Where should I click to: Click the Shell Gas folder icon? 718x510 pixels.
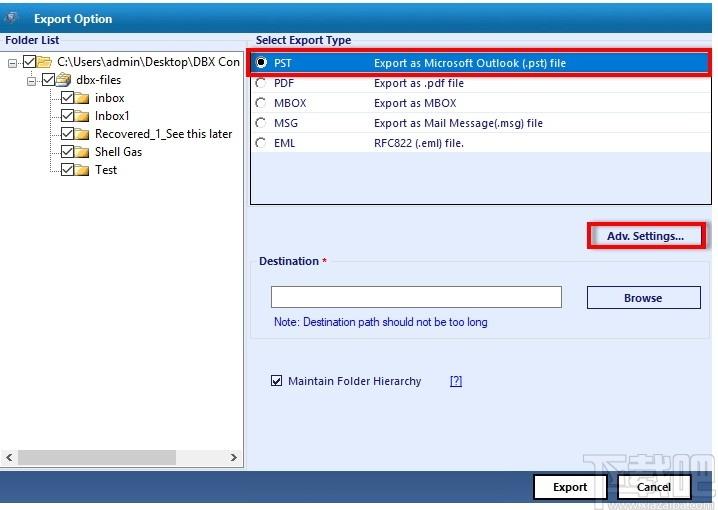point(82,152)
